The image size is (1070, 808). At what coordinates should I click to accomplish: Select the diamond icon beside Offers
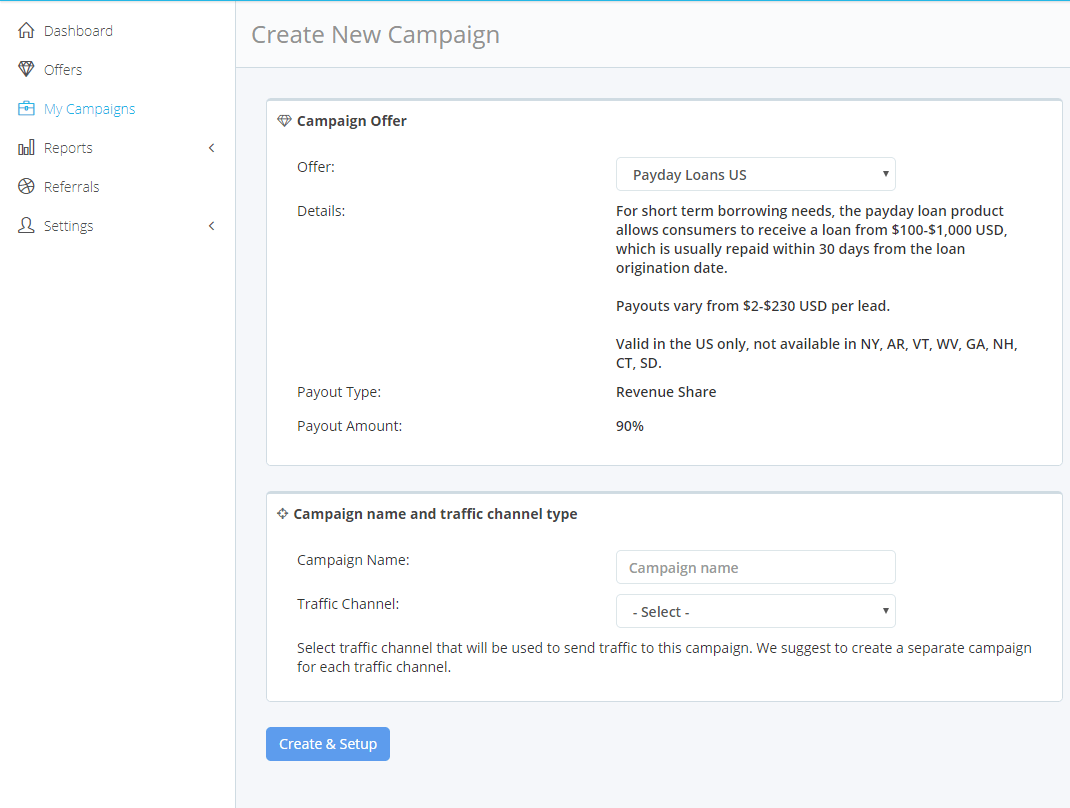click(24, 69)
